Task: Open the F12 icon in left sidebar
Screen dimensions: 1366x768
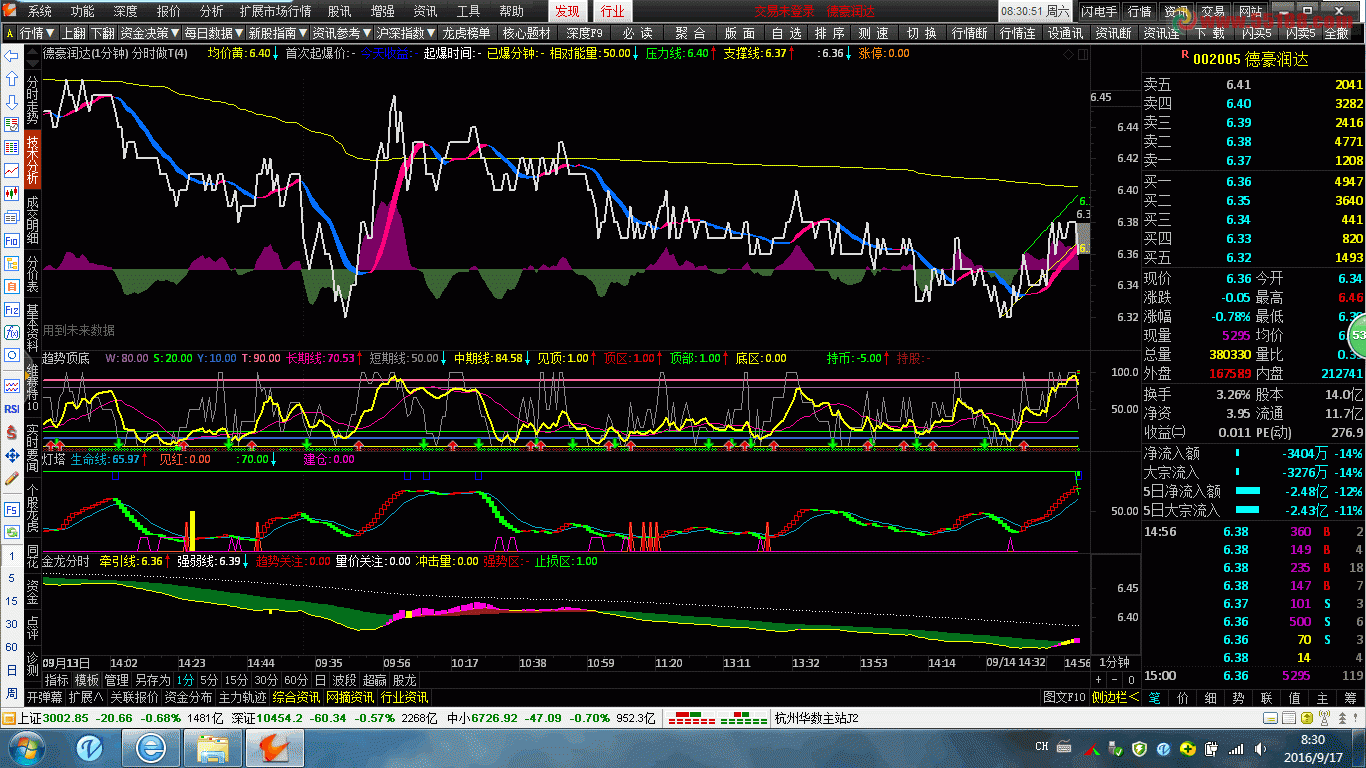Action: pos(11,310)
